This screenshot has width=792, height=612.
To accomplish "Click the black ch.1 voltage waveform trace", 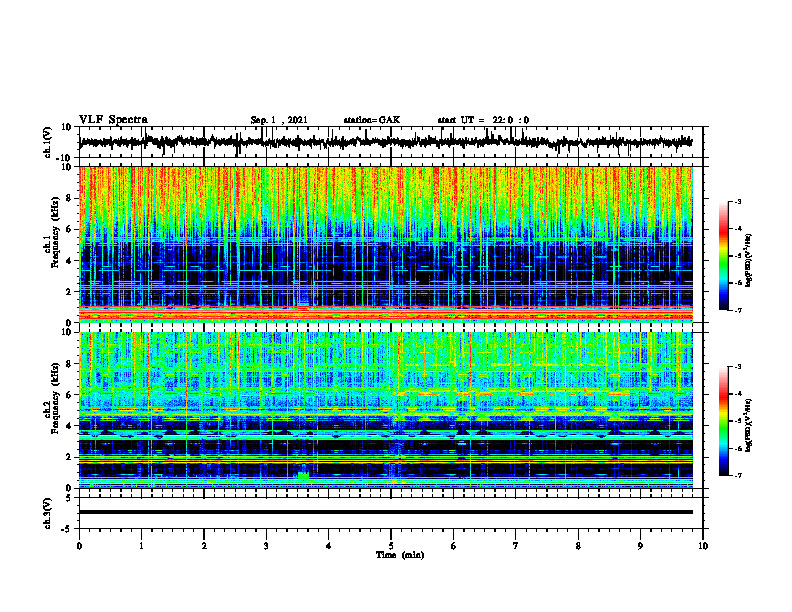I will [385, 142].
